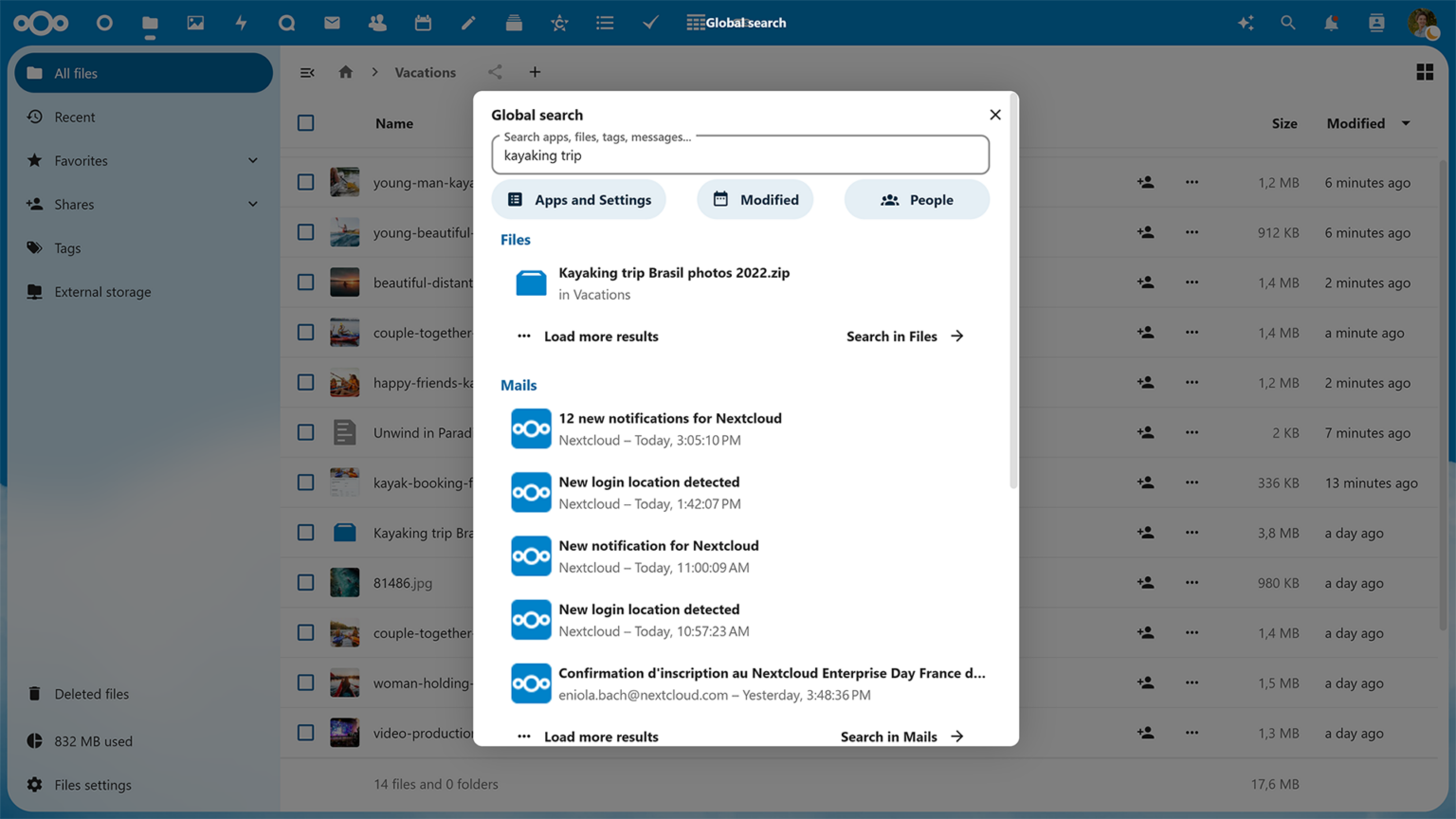Open the Talk app icon
Image resolution: width=1456 pixels, height=819 pixels.
click(x=286, y=23)
